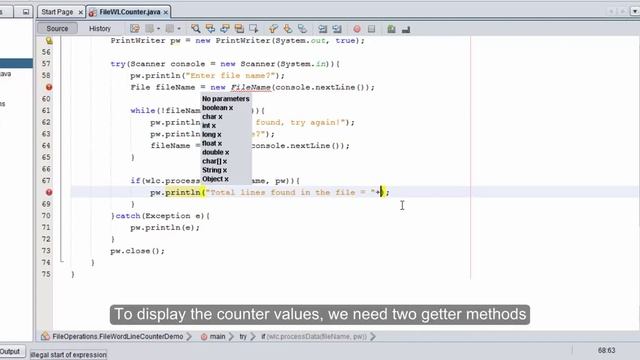
Task: Click the 68:63 cursor position indicator
Action: 606,350
